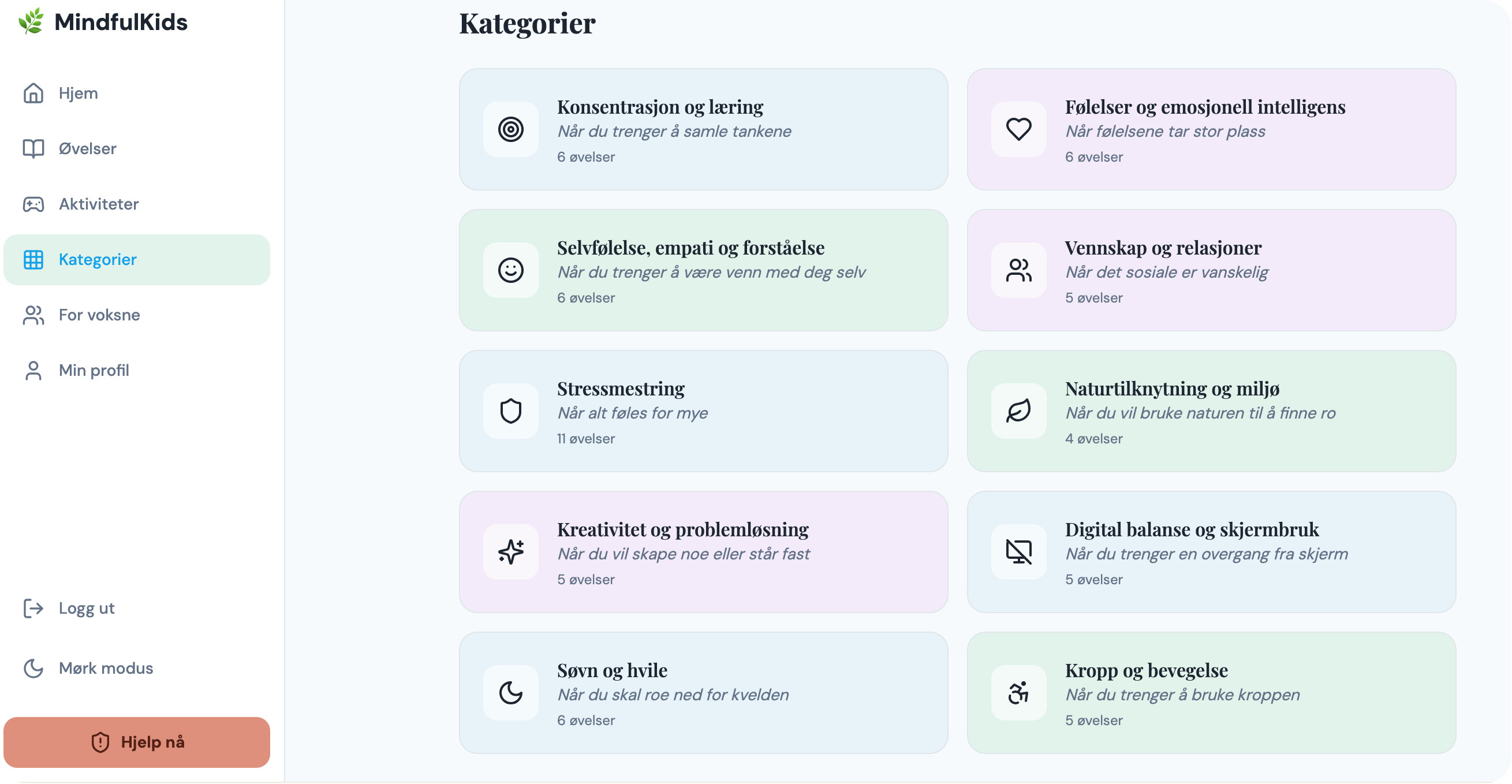Click the people icon for Vennskap og relasjoner

[1018, 270]
